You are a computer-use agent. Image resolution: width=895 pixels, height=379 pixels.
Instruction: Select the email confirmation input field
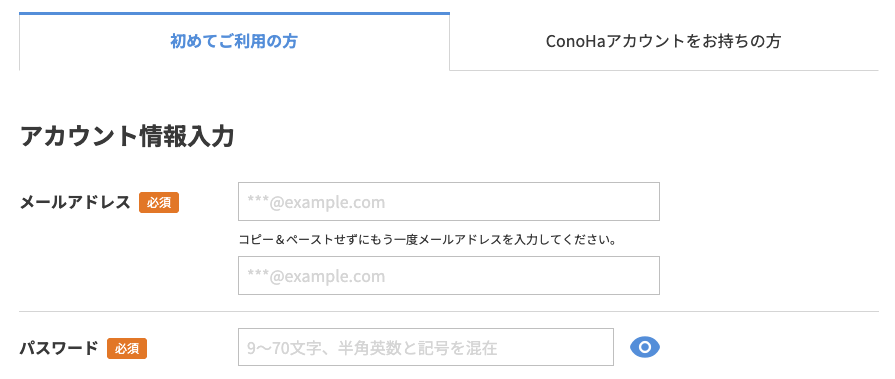coord(449,276)
